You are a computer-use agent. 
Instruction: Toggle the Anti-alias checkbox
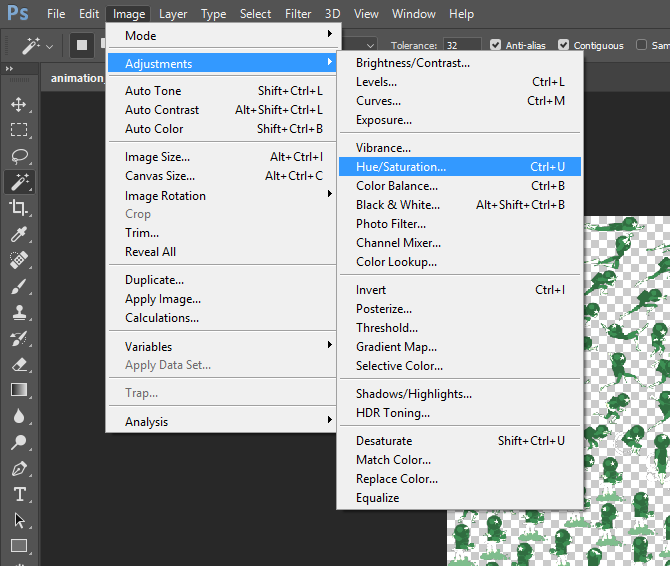tap(495, 45)
